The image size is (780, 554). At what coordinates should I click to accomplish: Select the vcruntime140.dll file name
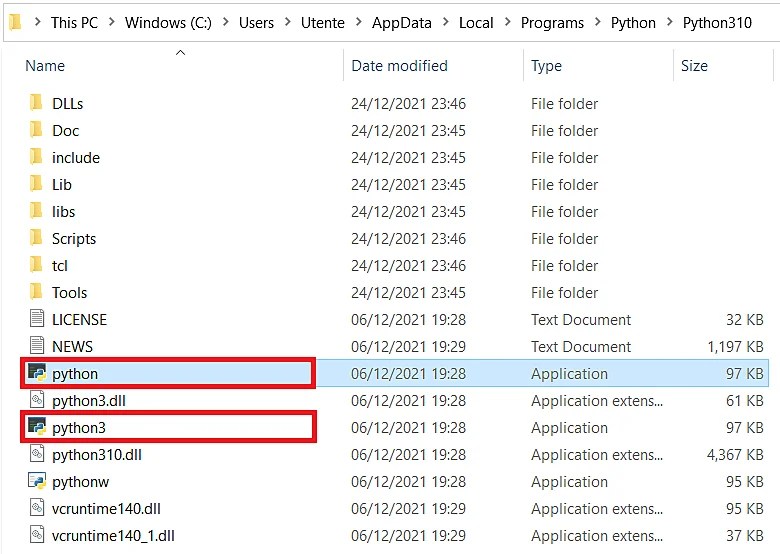(x=106, y=508)
